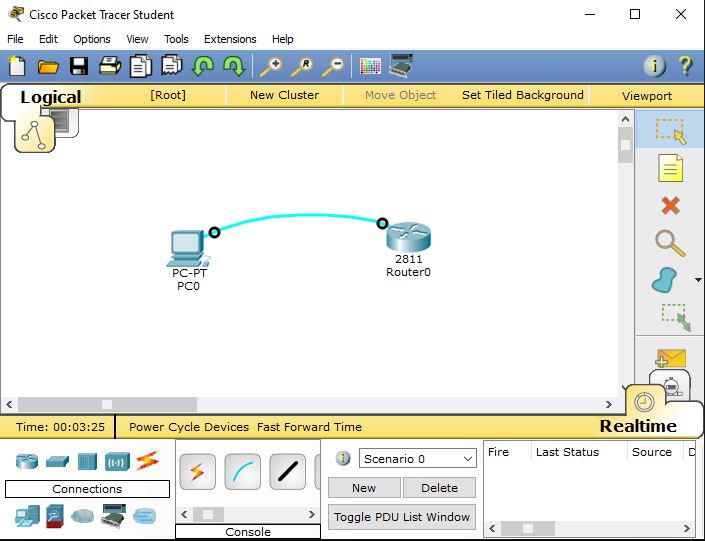
Task: Click Set Tiled Background
Action: coord(523,95)
